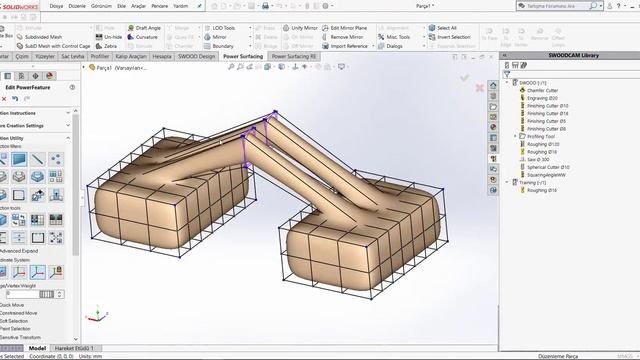Toggle the edge selection filter
The image size is (640, 360).
tap(38, 159)
